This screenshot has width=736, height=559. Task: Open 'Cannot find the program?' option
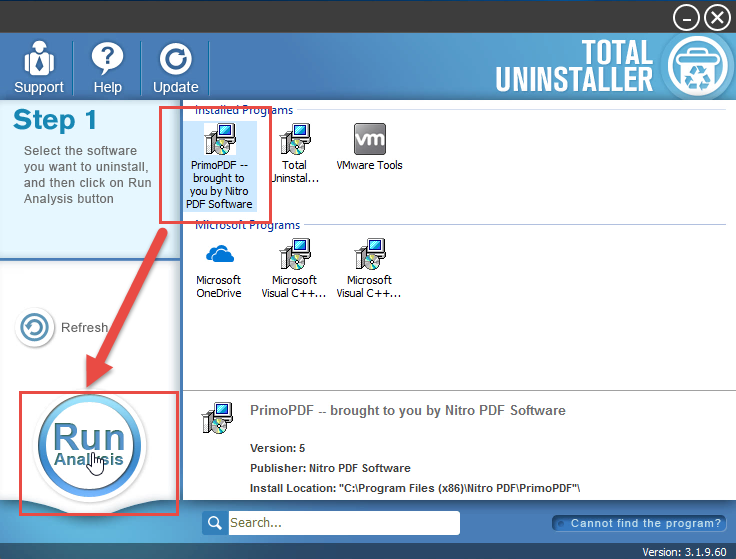click(639, 523)
